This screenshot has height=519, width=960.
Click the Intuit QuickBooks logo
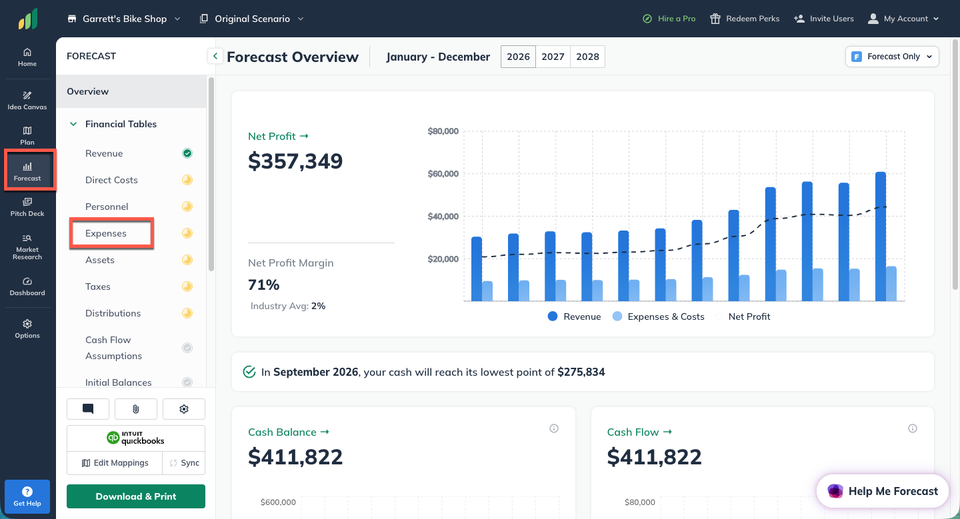tap(136, 438)
